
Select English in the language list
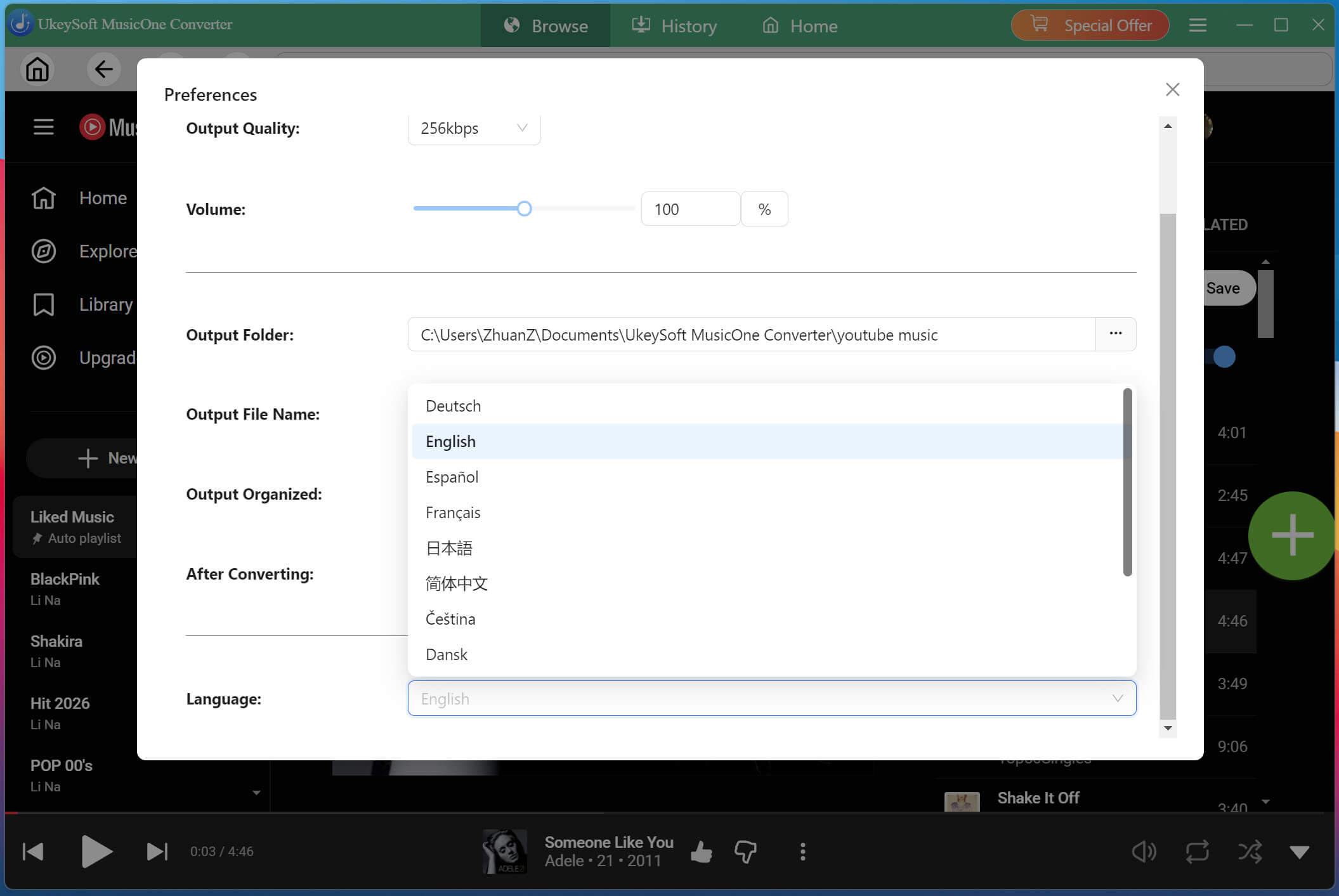(767, 441)
